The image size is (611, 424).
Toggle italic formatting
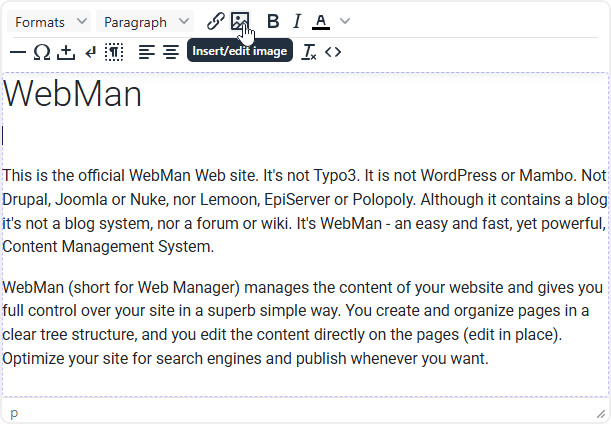coord(297,21)
